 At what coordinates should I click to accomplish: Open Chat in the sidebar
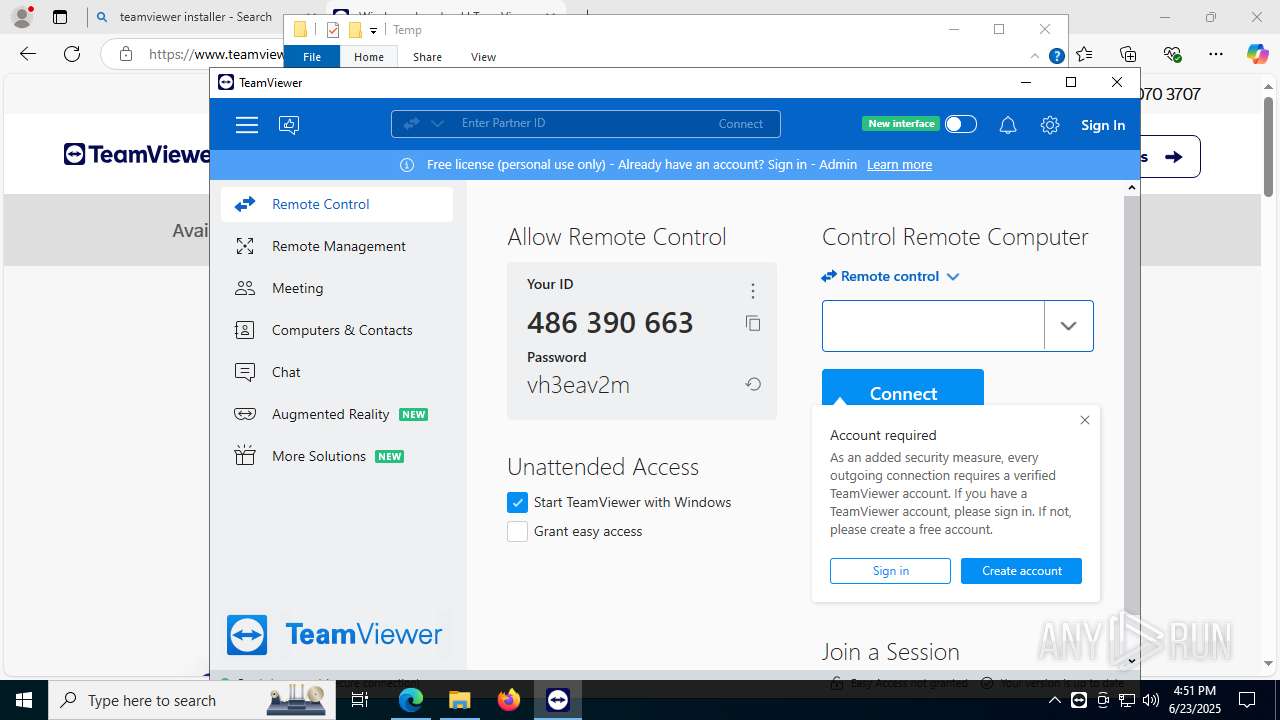[x=337, y=372]
